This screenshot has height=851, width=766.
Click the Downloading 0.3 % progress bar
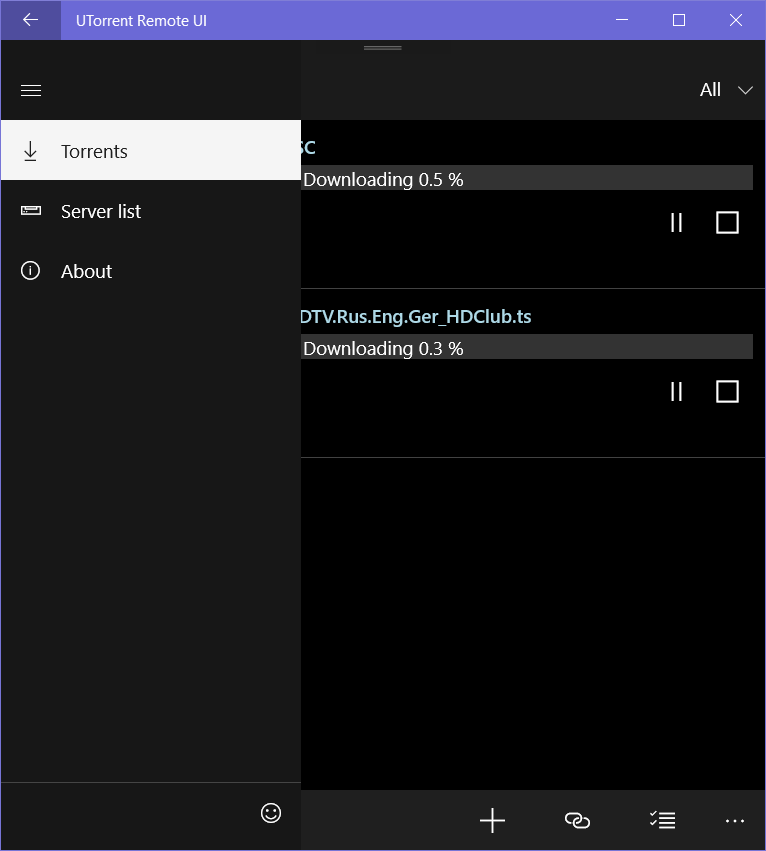[x=527, y=348]
